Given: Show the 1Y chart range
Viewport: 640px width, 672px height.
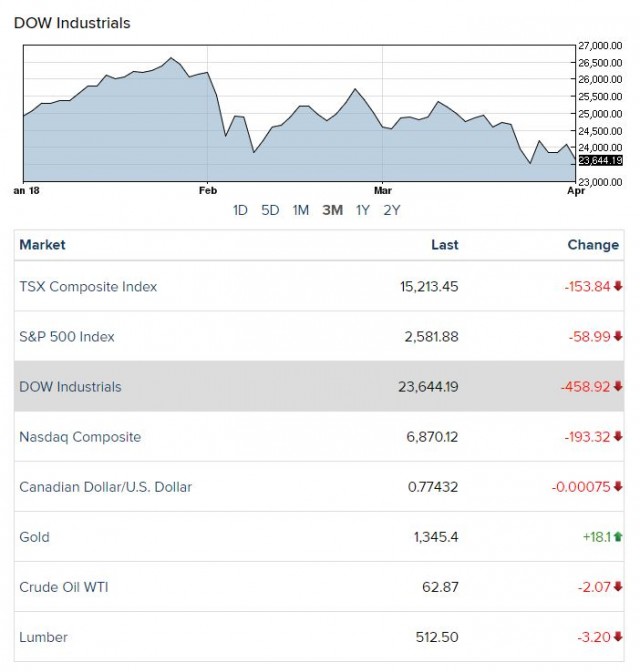Looking at the screenshot, I should (x=363, y=210).
